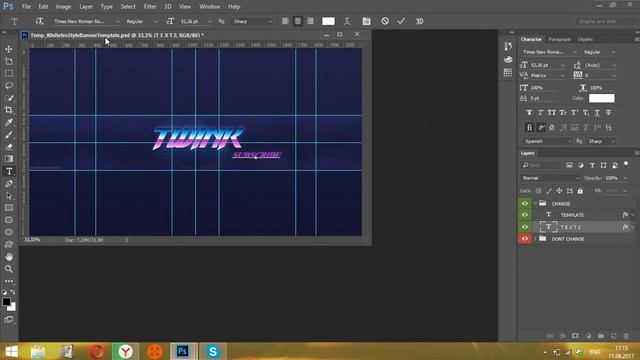Viewport: 640px width, 360px height.
Task: Select the Eraser tool
Action: pos(9,147)
